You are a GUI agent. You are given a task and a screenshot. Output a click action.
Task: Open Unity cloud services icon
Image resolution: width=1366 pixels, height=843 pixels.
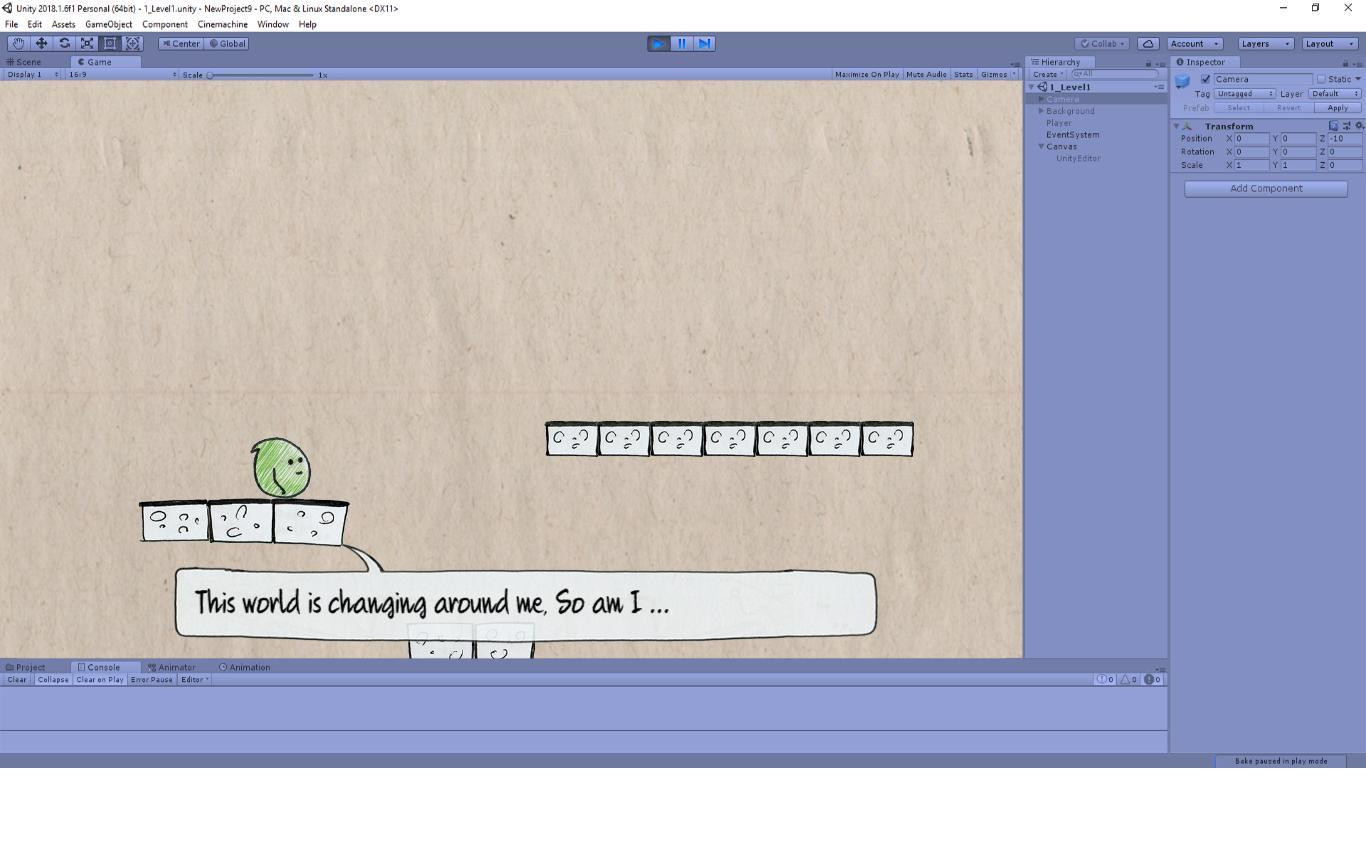pyautogui.click(x=1148, y=43)
